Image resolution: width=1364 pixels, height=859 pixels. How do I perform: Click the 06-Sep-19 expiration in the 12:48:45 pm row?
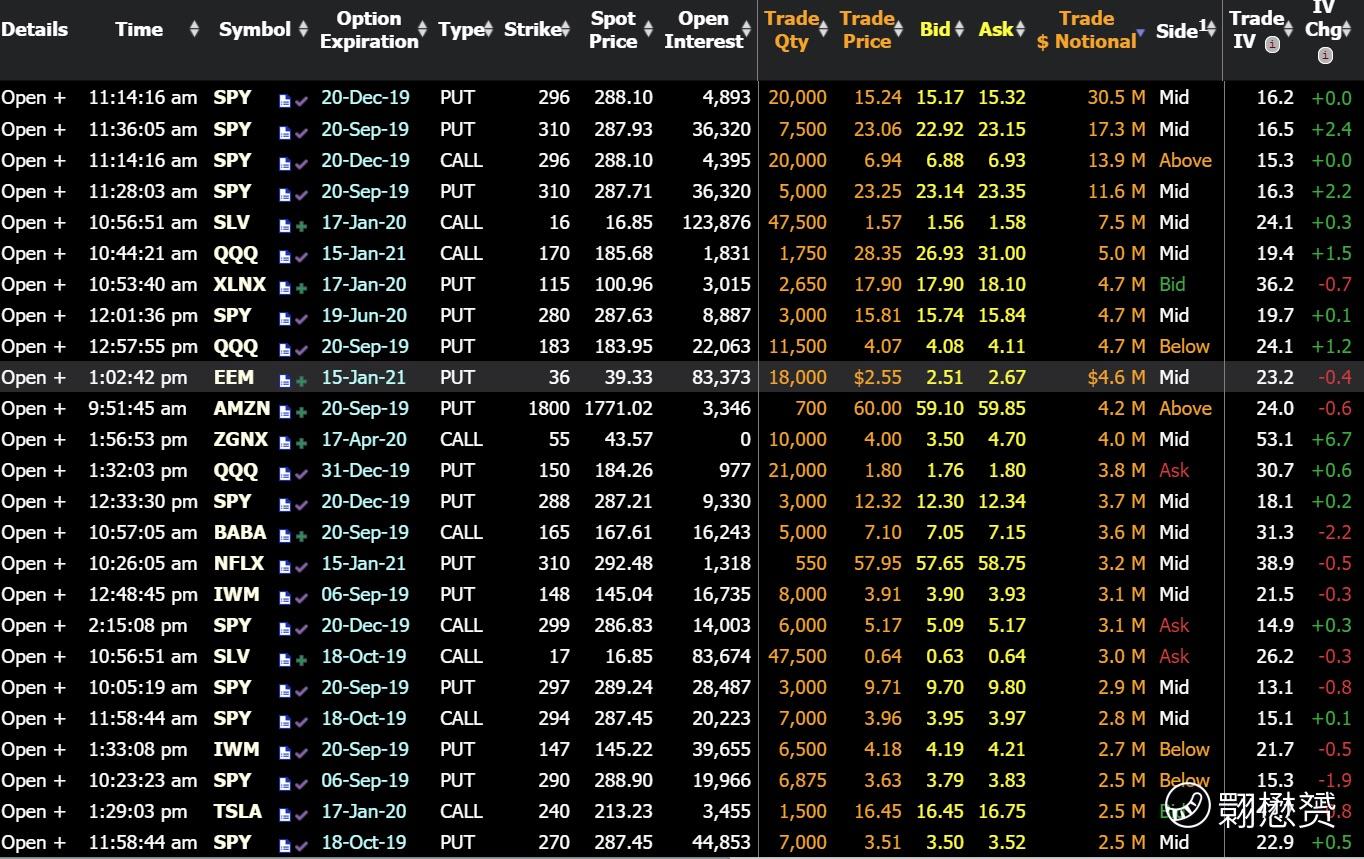pos(365,594)
